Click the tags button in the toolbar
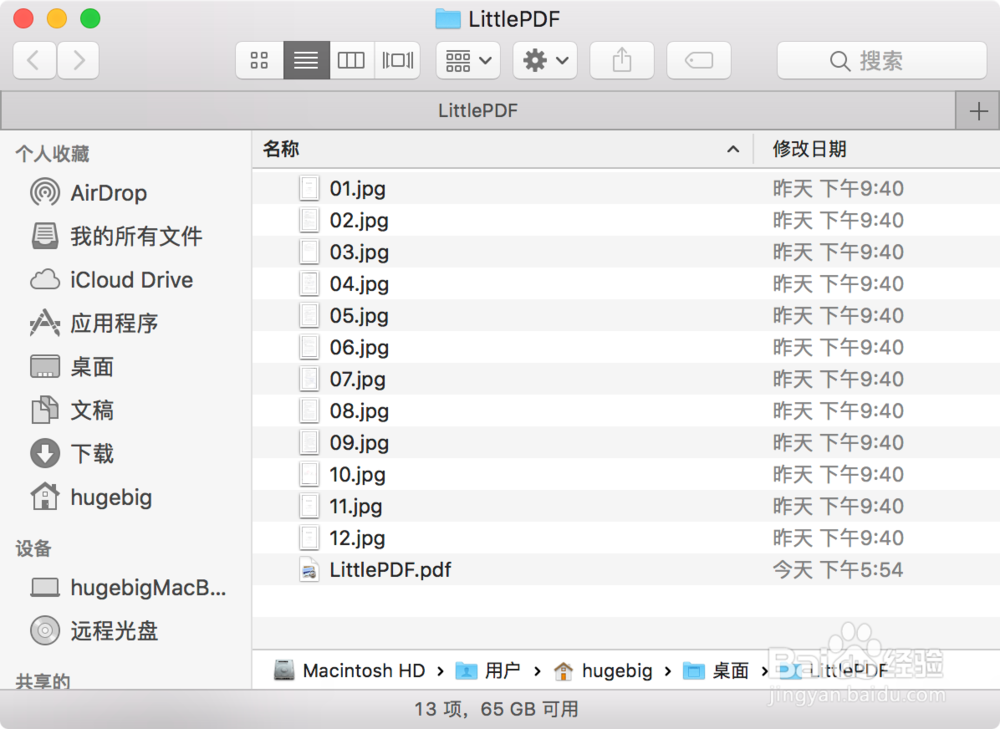 698,60
